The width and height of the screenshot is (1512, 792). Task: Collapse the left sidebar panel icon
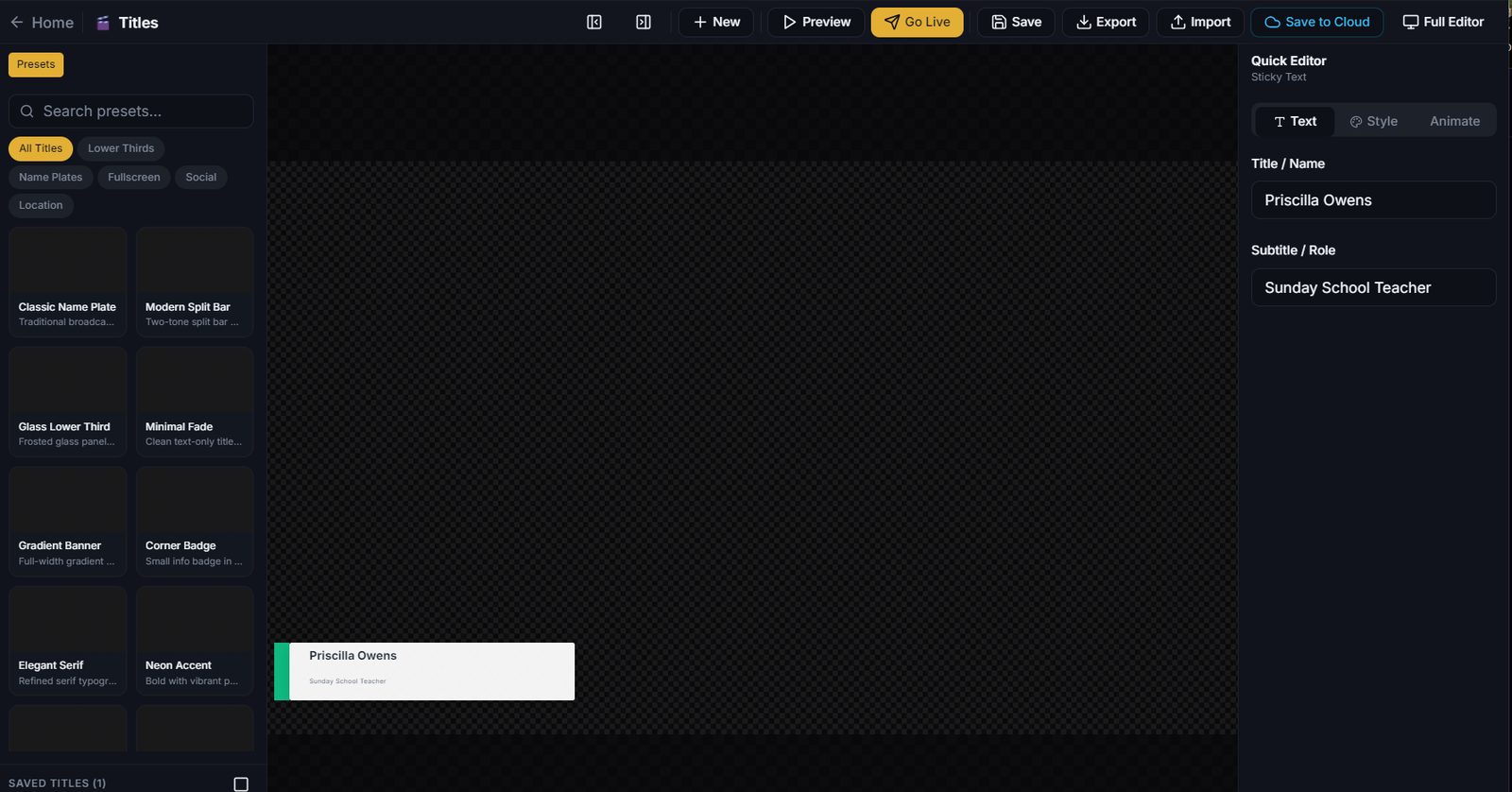(x=594, y=22)
